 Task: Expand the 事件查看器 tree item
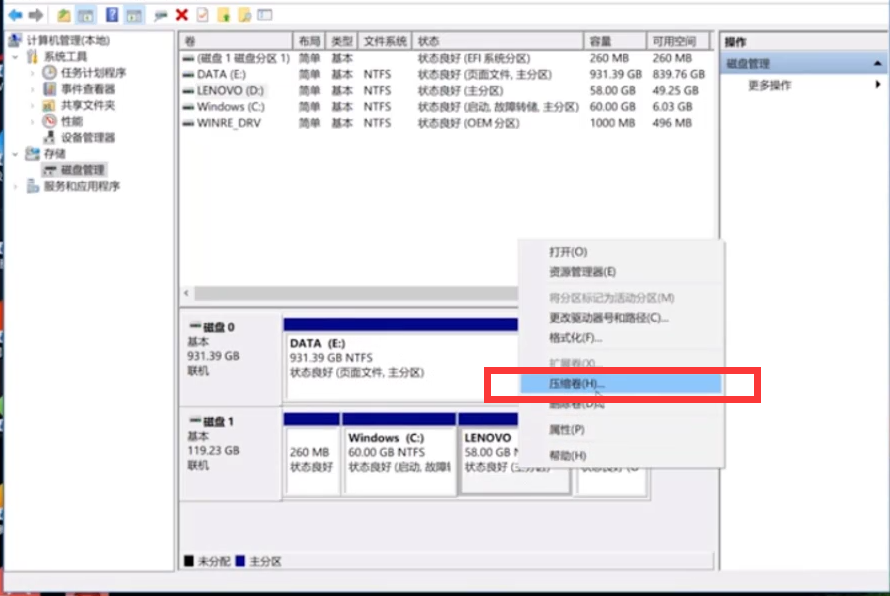click(31, 90)
